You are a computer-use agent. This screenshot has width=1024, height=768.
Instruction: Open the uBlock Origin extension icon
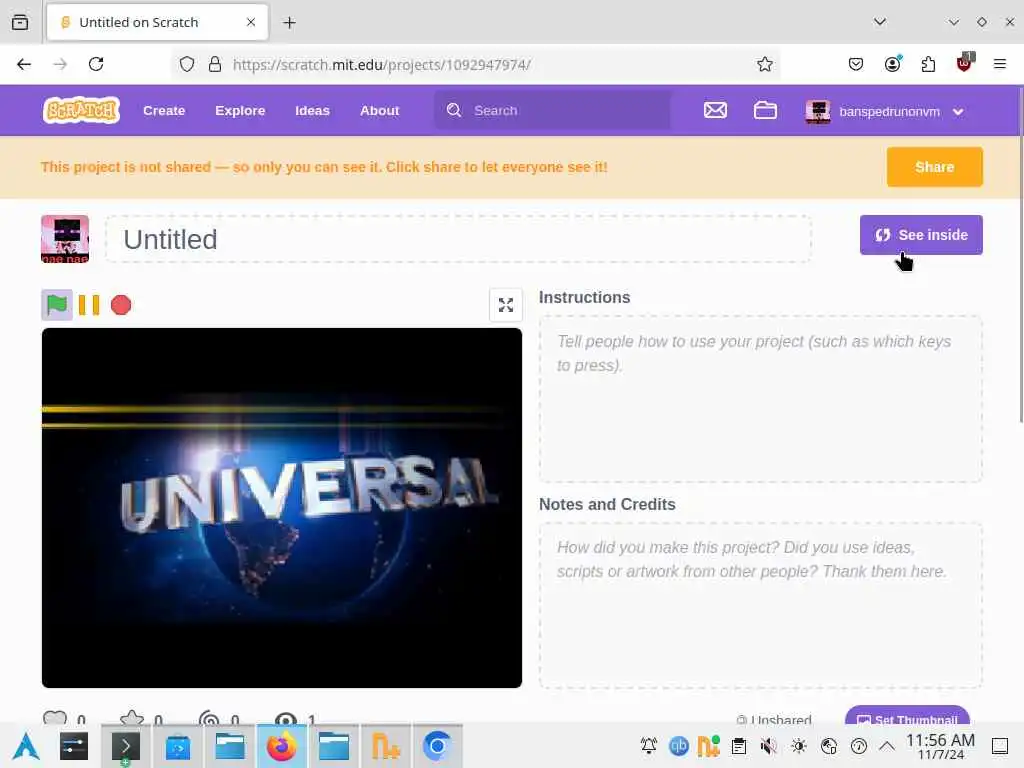[964, 63]
